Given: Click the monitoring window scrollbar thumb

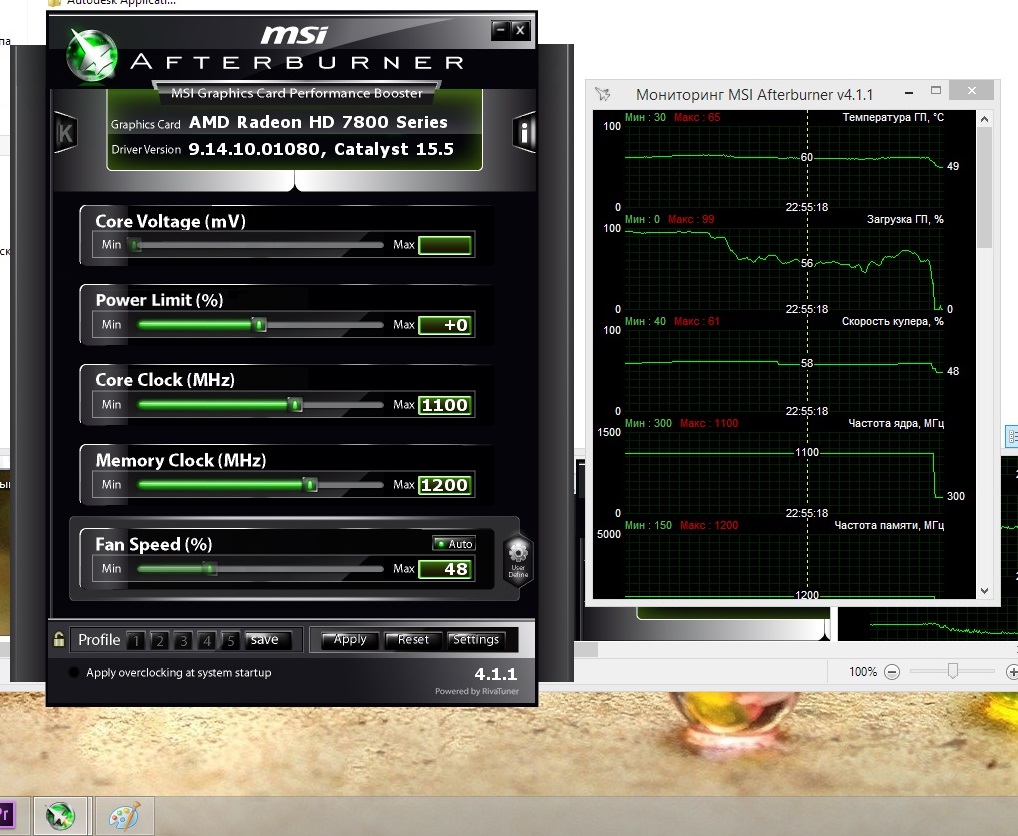Looking at the screenshot, I should tap(984, 187).
